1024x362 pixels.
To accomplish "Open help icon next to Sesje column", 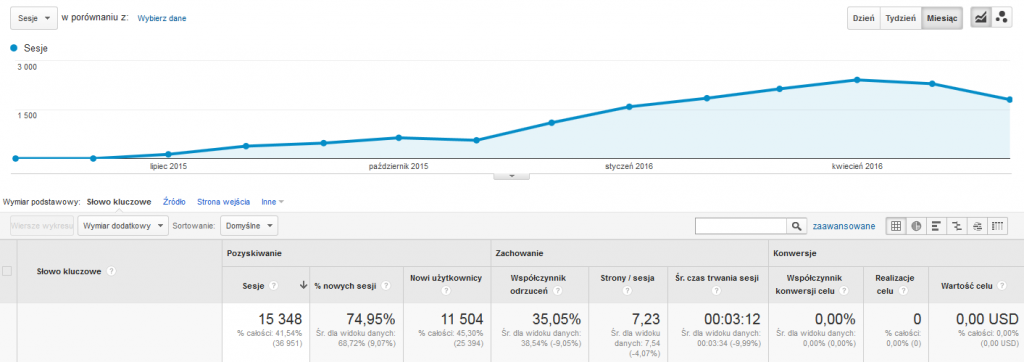I will pos(274,285).
